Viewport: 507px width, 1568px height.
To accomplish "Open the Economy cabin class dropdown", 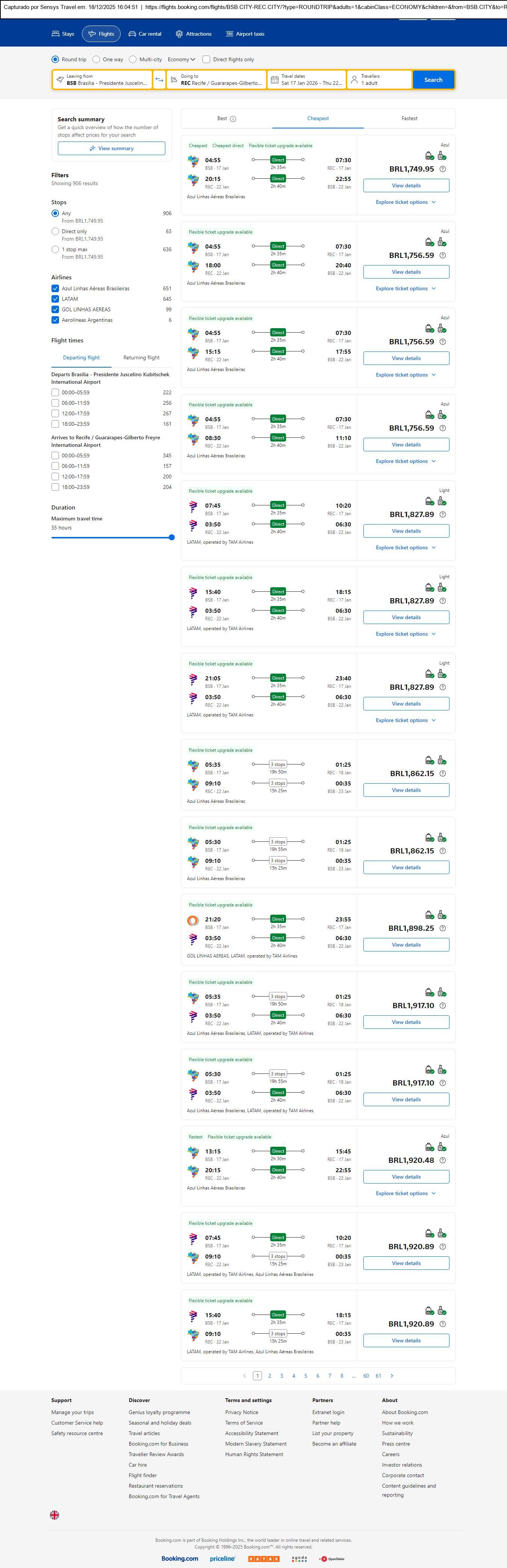I will tap(181, 60).
